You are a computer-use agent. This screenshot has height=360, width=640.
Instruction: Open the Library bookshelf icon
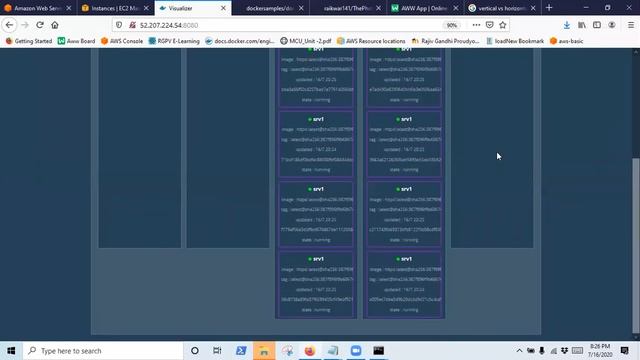(x=582, y=25)
